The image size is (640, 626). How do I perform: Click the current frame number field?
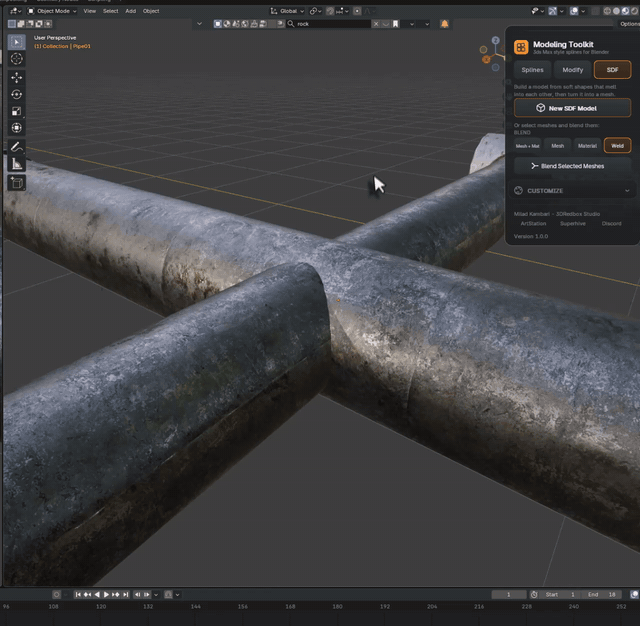pos(509,595)
